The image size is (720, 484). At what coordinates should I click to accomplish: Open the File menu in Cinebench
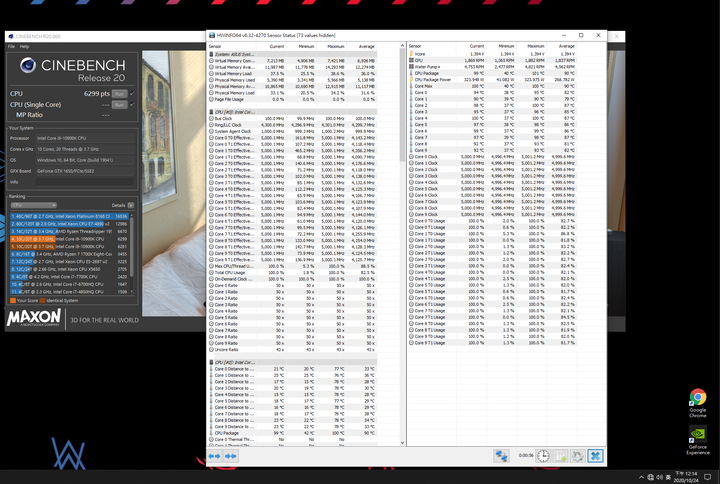pyautogui.click(x=11, y=46)
